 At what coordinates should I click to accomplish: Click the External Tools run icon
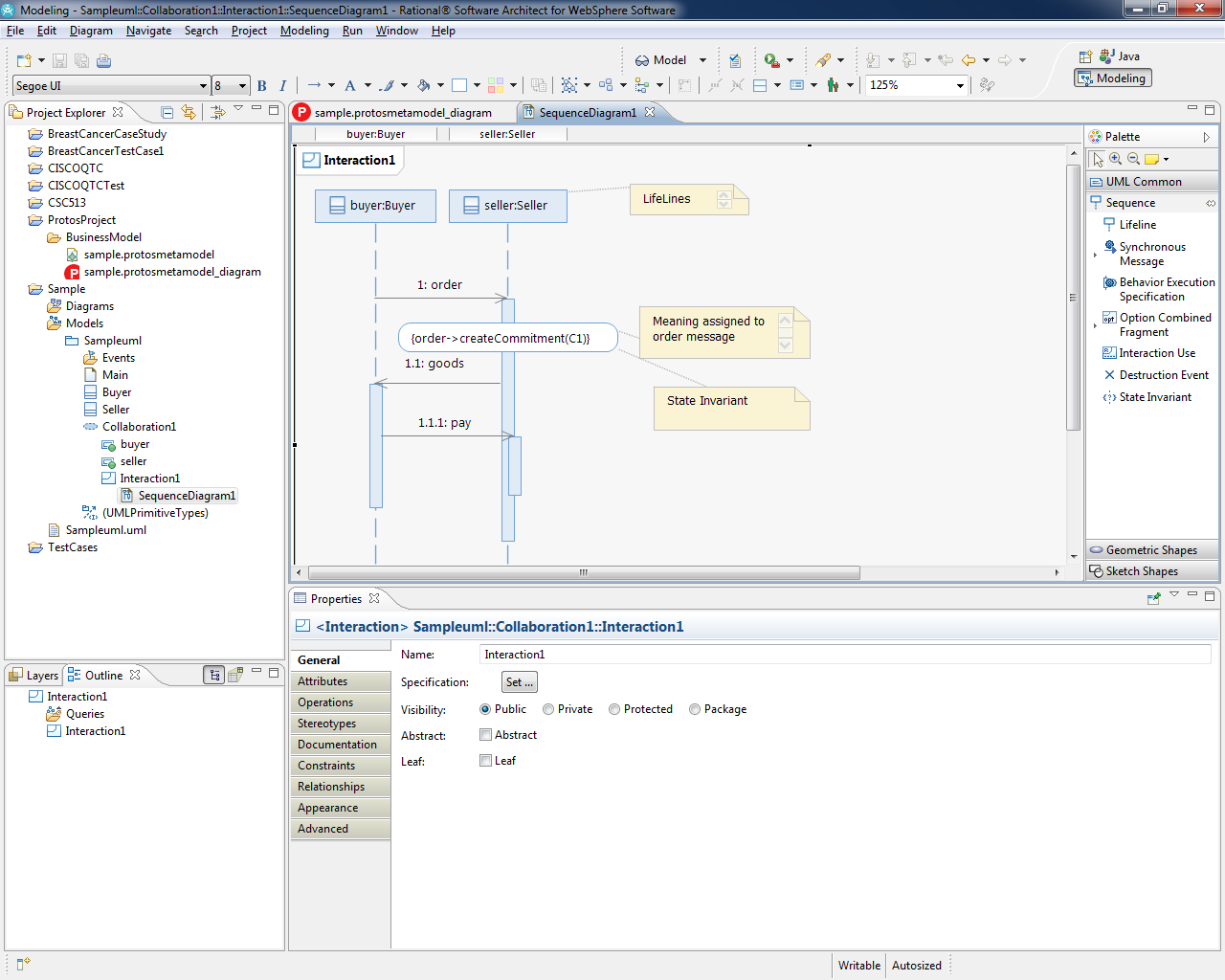(x=771, y=60)
